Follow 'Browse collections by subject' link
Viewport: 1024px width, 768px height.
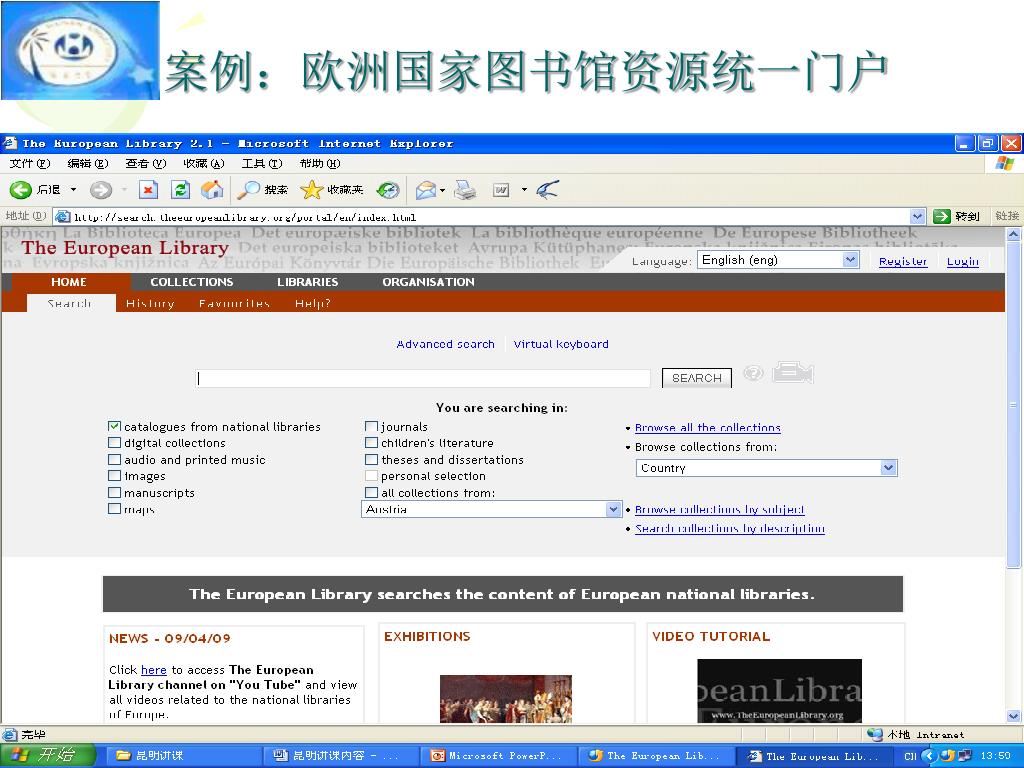[x=720, y=509]
